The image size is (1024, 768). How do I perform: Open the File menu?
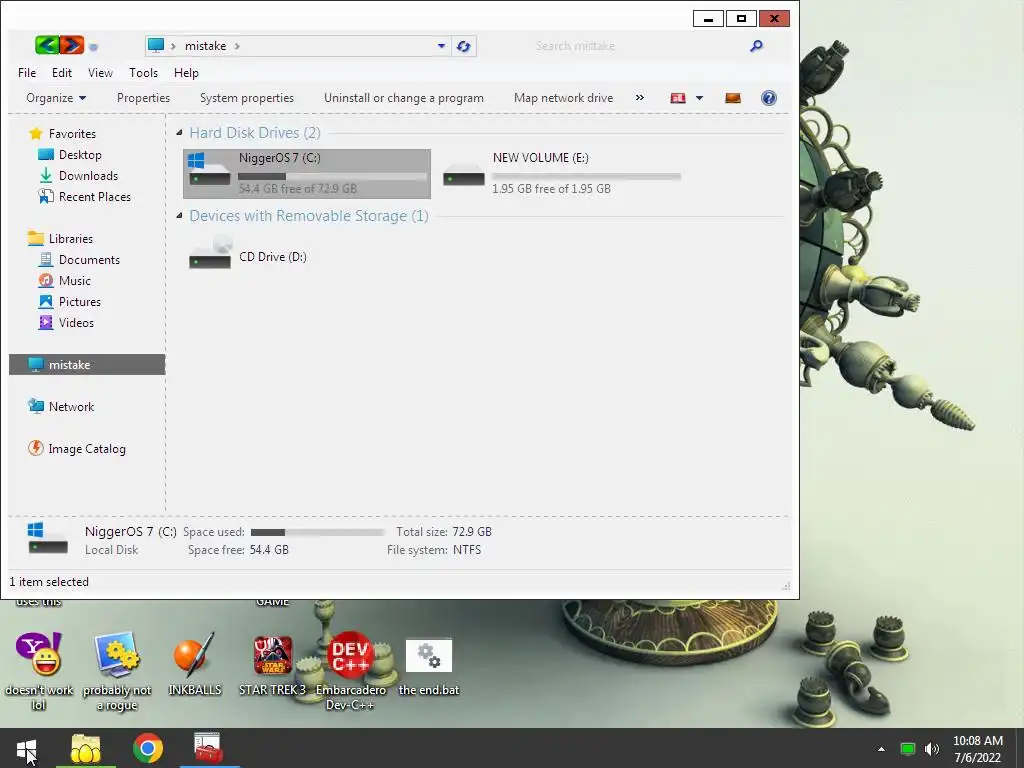tap(27, 72)
